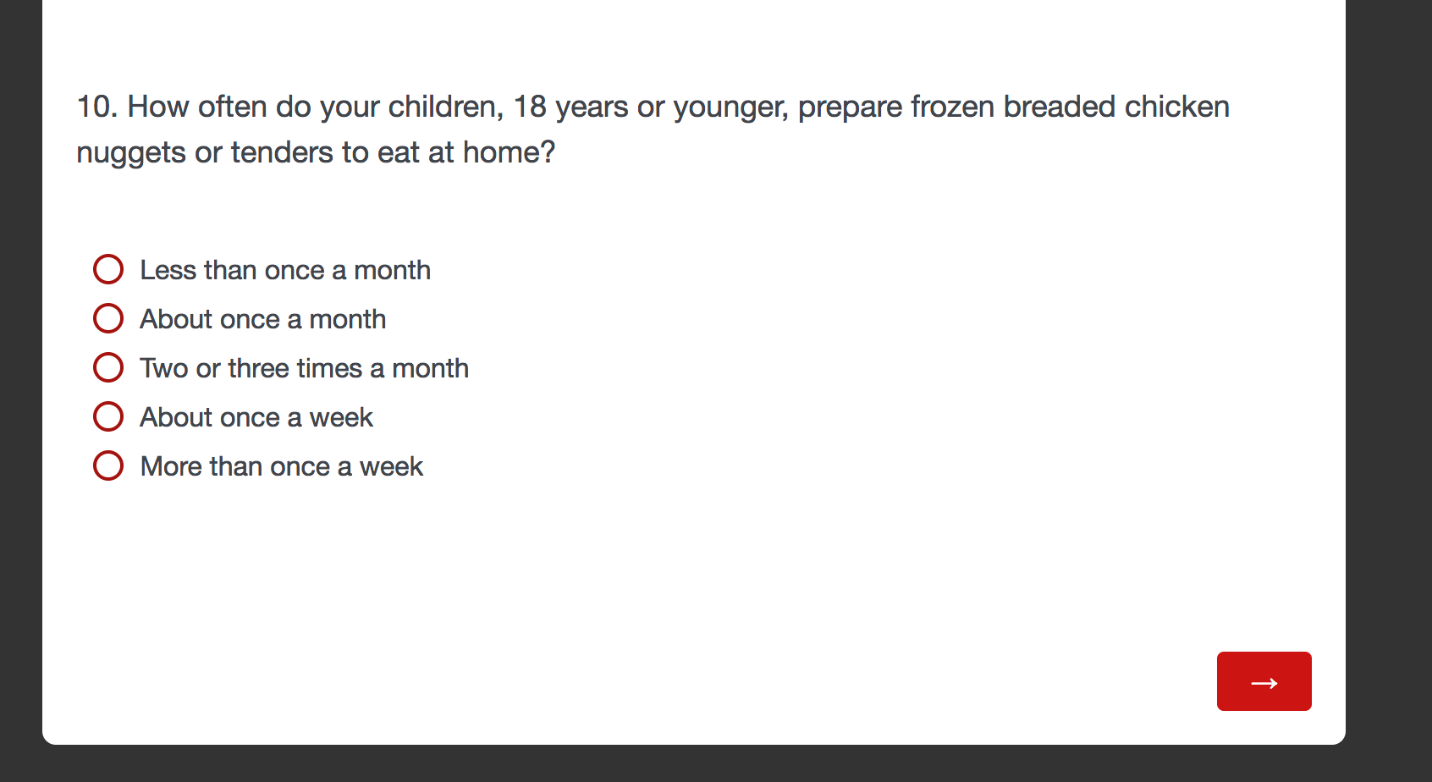Mark the "About once a week" radio button
The height and width of the screenshot is (782, 1432).
[108, 417]
